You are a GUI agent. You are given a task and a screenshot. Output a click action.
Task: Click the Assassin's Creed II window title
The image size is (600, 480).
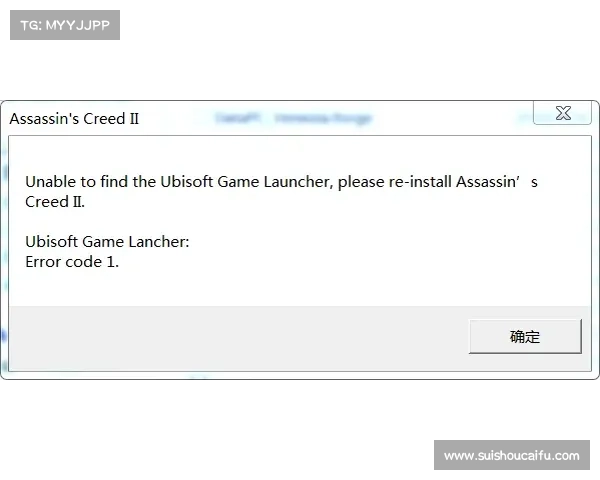click(74, 119)
